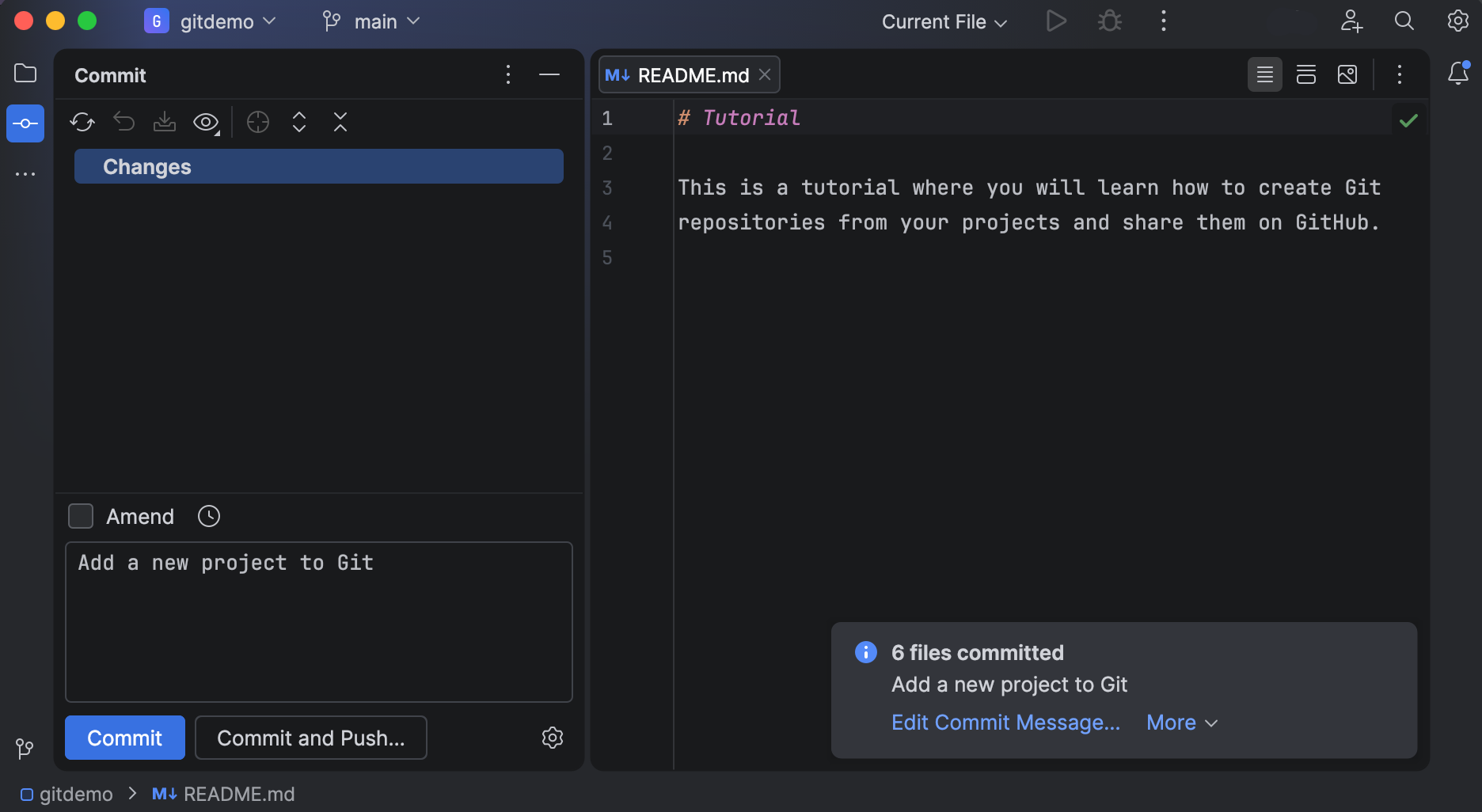Click inside the commit message field
This screenshot has width=1482, height=812.
click(319, 622)
